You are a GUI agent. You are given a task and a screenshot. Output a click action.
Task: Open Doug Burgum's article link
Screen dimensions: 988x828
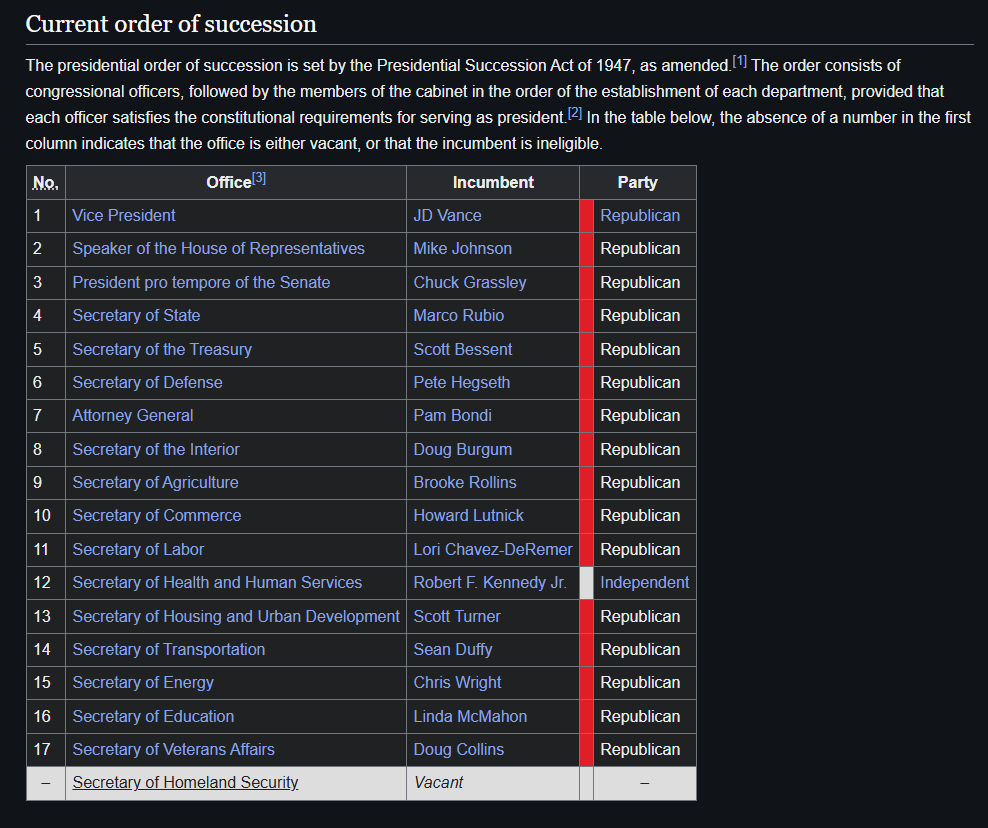point(462,449)
